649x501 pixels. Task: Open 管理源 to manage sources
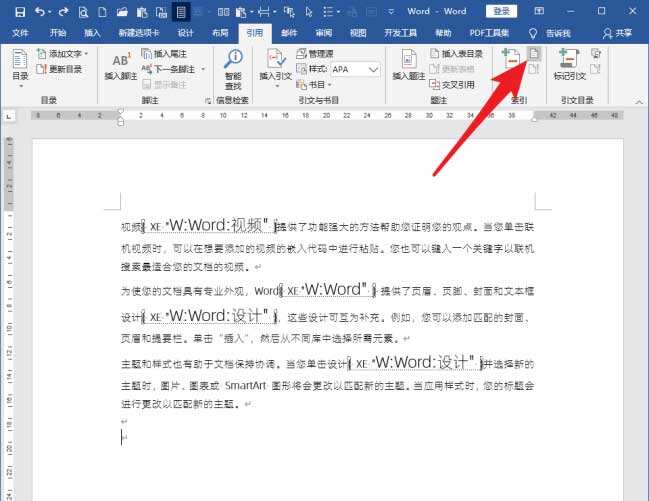click(x=315, y=53)
